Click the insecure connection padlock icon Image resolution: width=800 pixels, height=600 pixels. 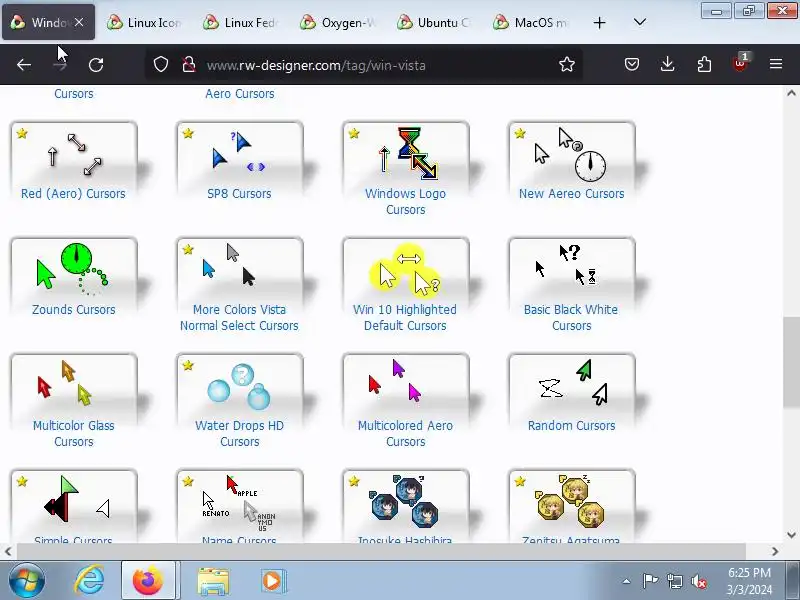coord(189,65)
